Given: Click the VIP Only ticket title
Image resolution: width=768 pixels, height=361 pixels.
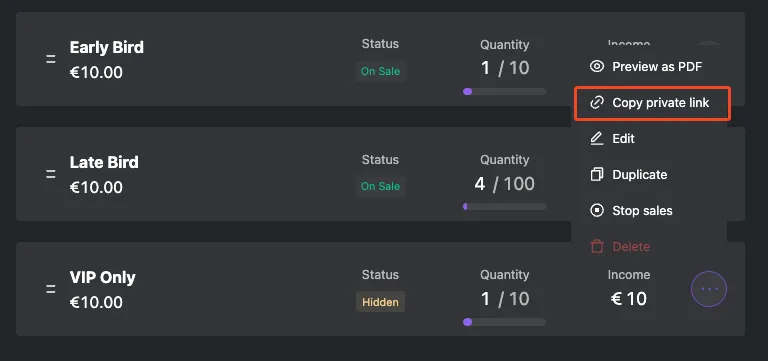Looking at the screenshot, I should [102, 278].
